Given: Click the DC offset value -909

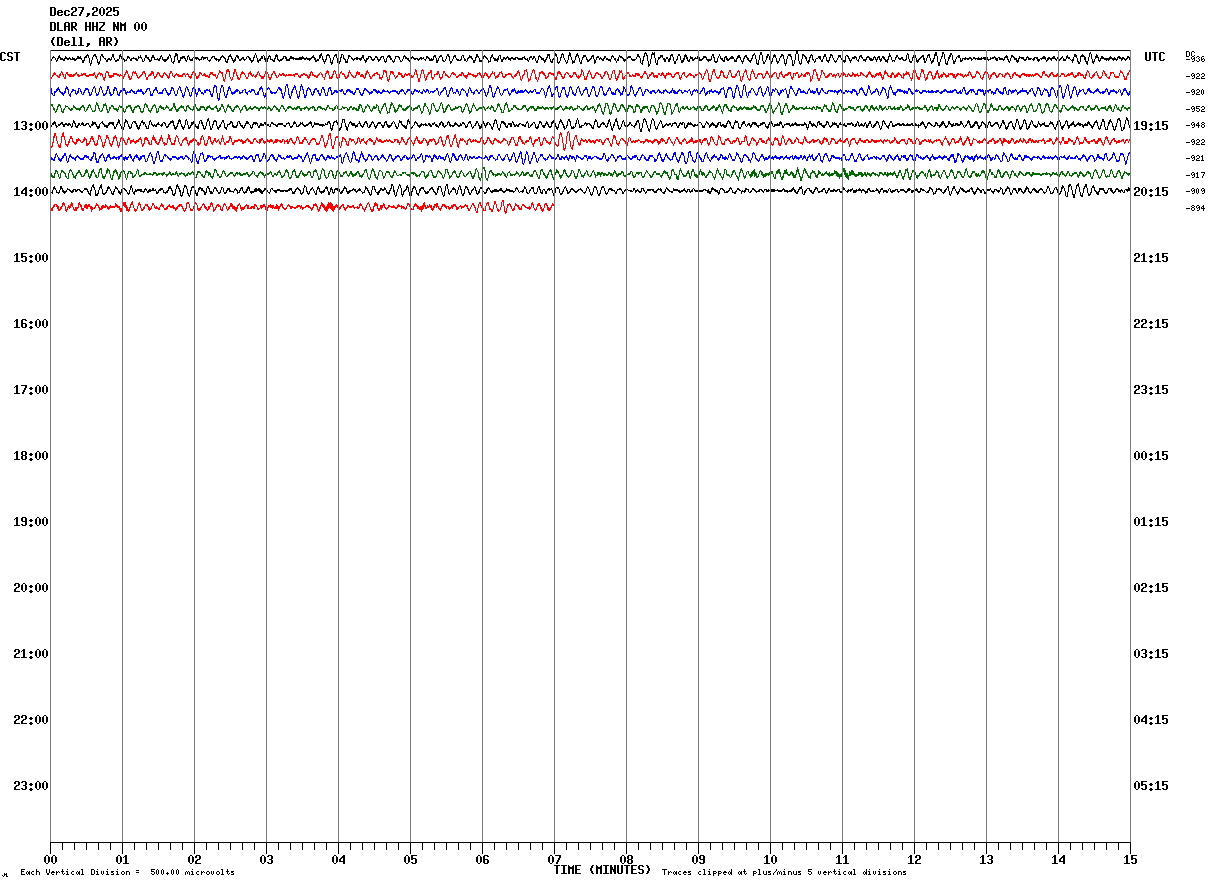Looking at the screenshot, I should pos(1196,191).
